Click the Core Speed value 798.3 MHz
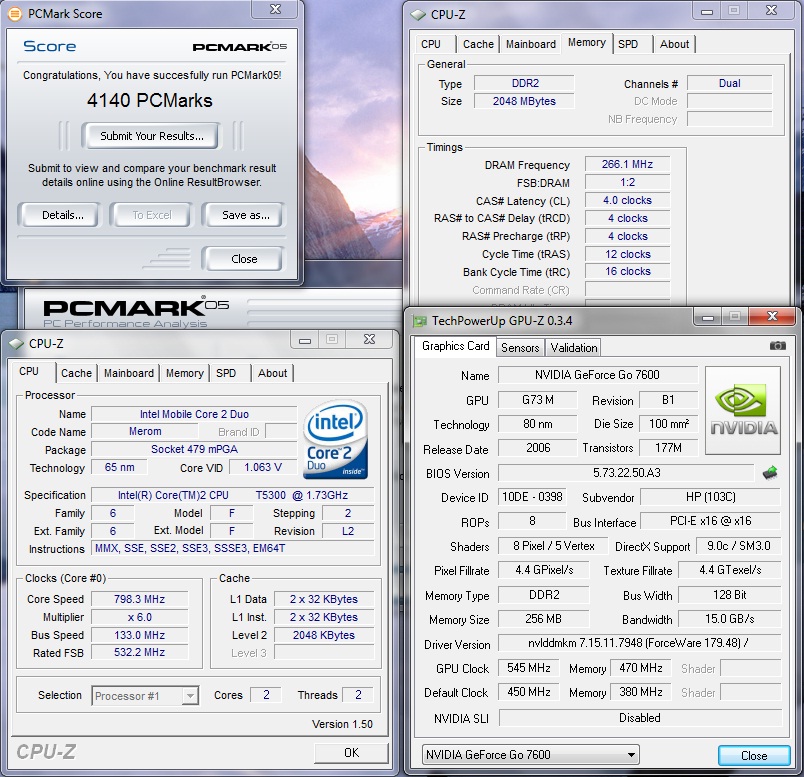This screenshot has height=777, width=804. (x=139, y=599)
